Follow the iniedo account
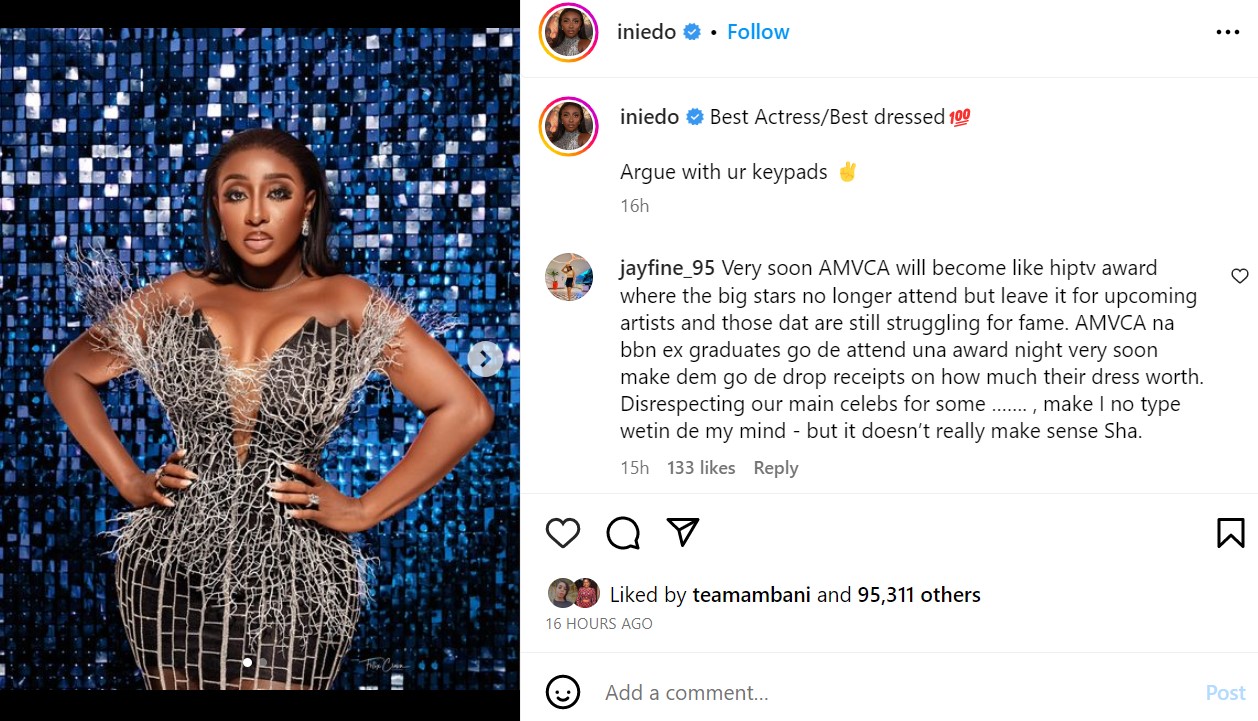 [x=758, y=32]
